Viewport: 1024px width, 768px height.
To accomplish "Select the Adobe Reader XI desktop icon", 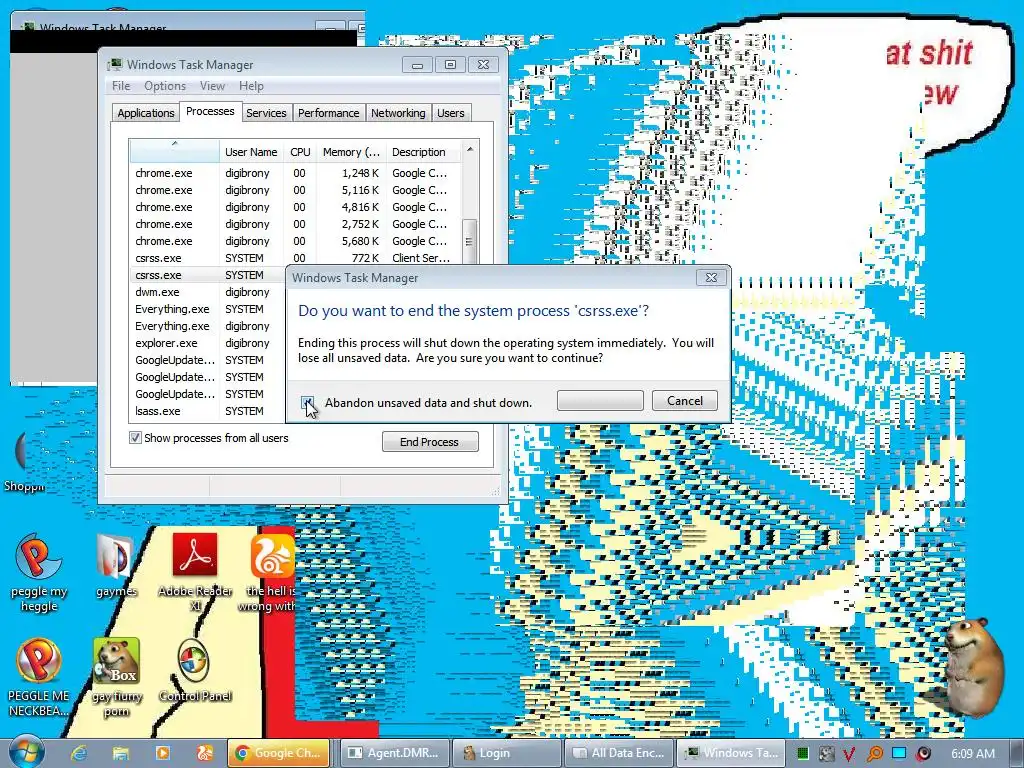I will [x=195, y=573].
